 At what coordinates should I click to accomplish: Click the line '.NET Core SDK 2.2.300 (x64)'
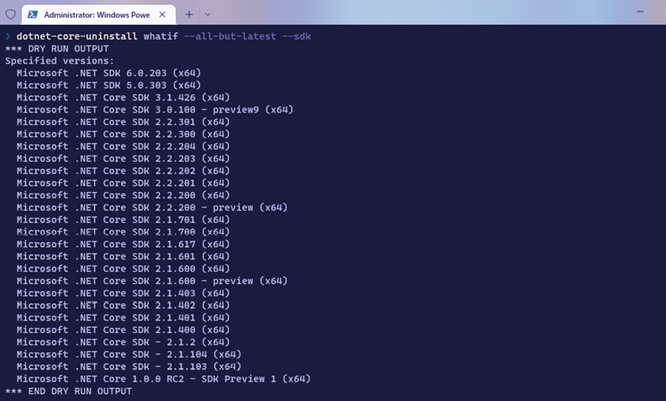point(123,134)
